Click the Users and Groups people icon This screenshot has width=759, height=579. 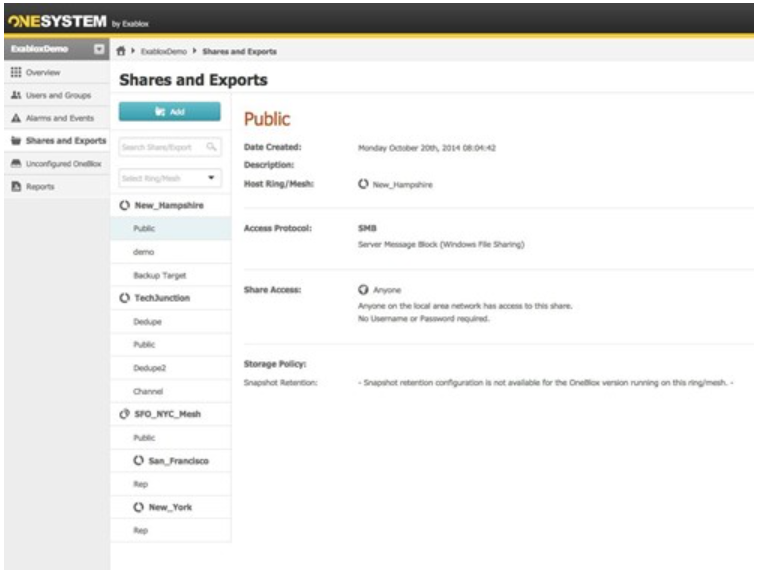tap(16, 95)
